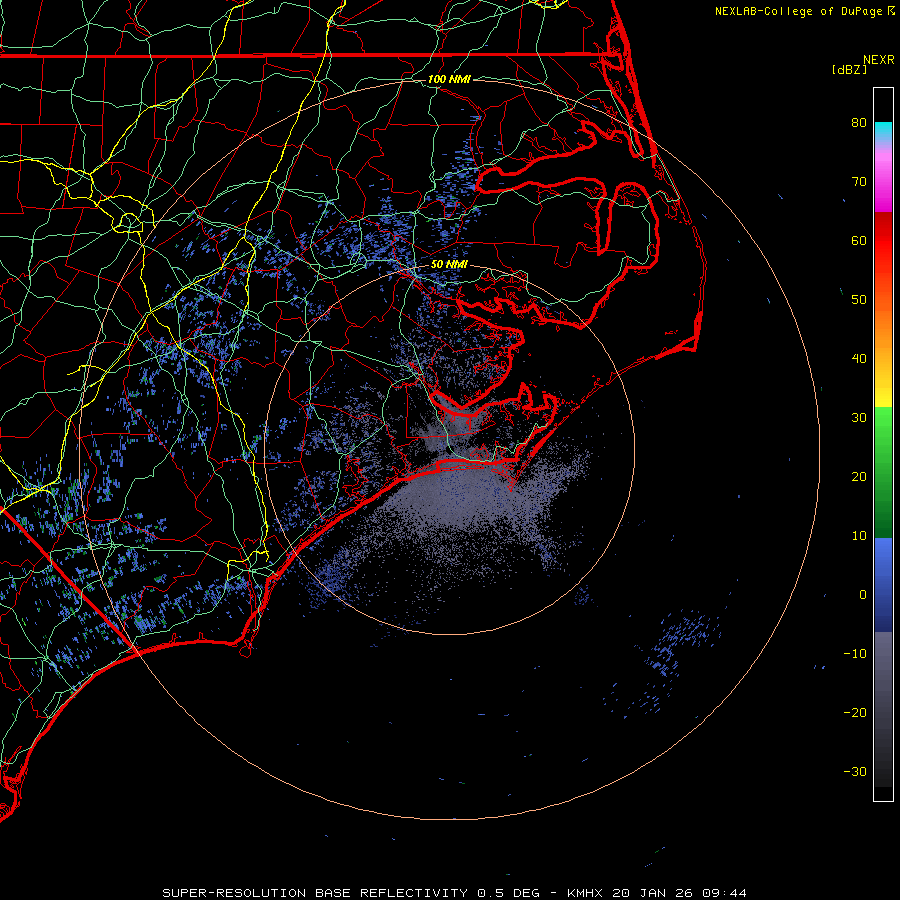Click the -30 value on dBZ scale
The image size is (900, 900).
point(855,771)
